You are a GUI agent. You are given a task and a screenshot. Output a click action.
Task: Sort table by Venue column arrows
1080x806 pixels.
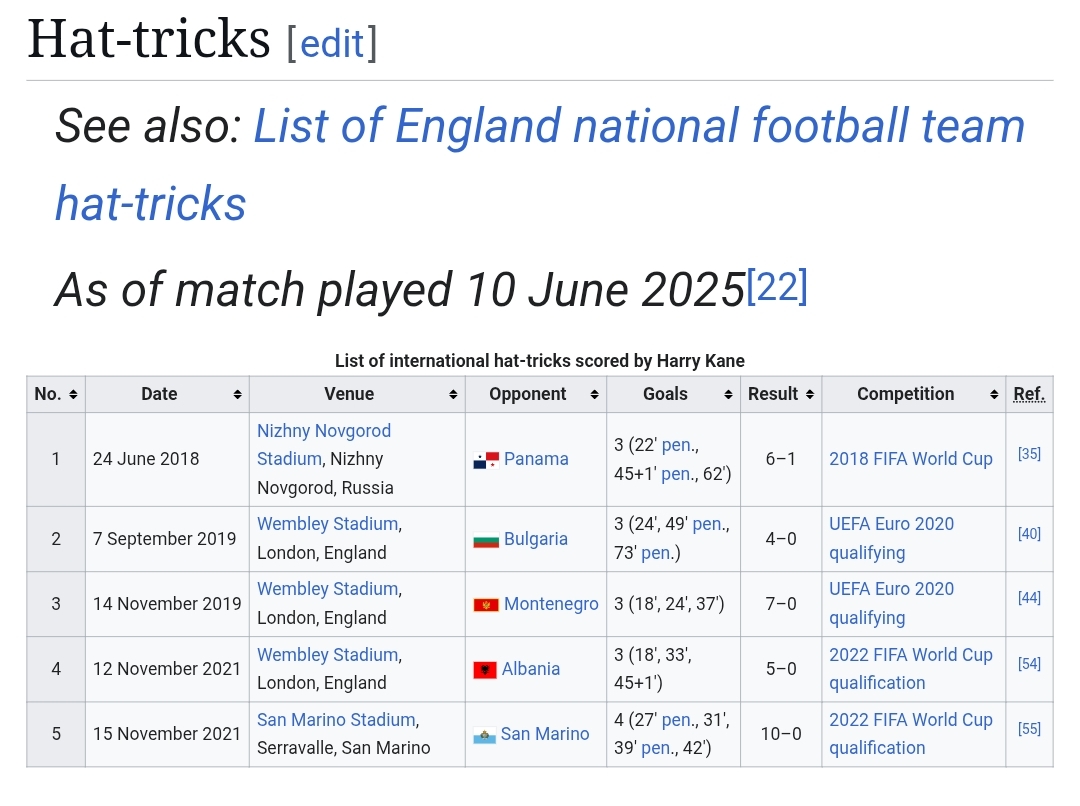tap(453, 395)
